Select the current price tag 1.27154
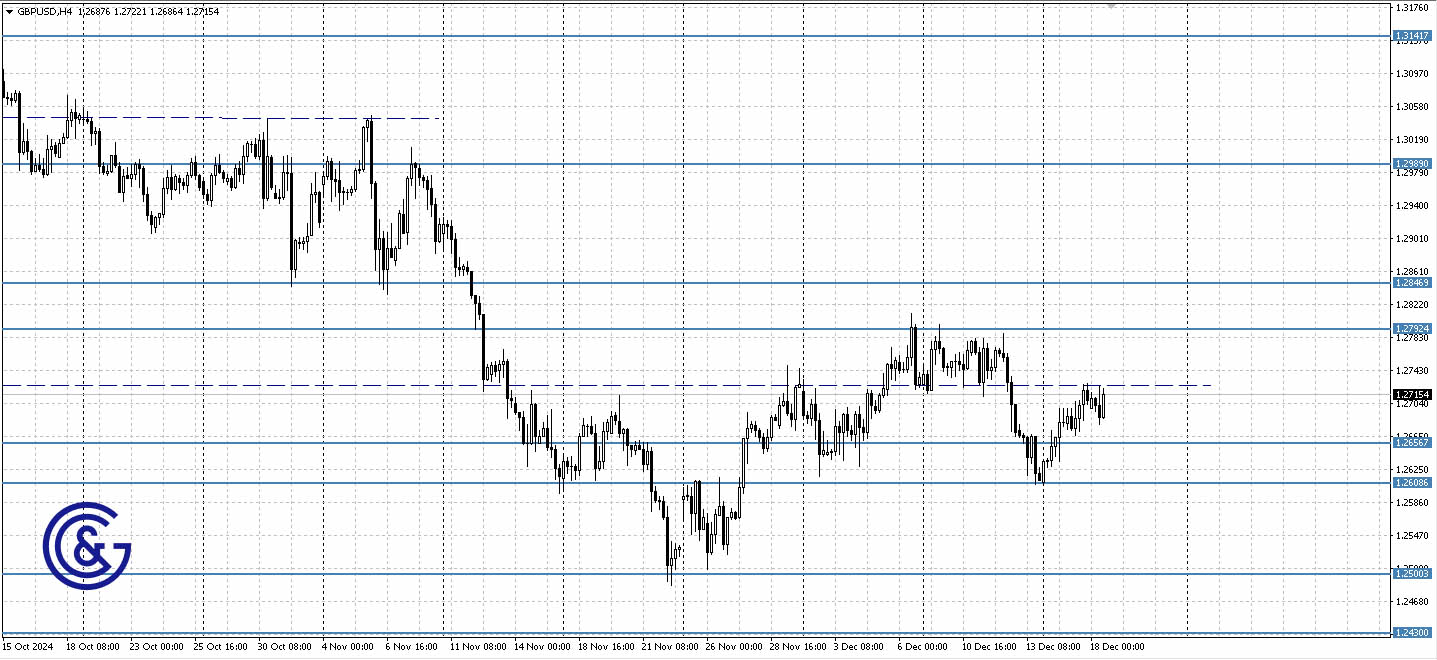This screenshot has height=660, width=1437. pos(1412,394)
